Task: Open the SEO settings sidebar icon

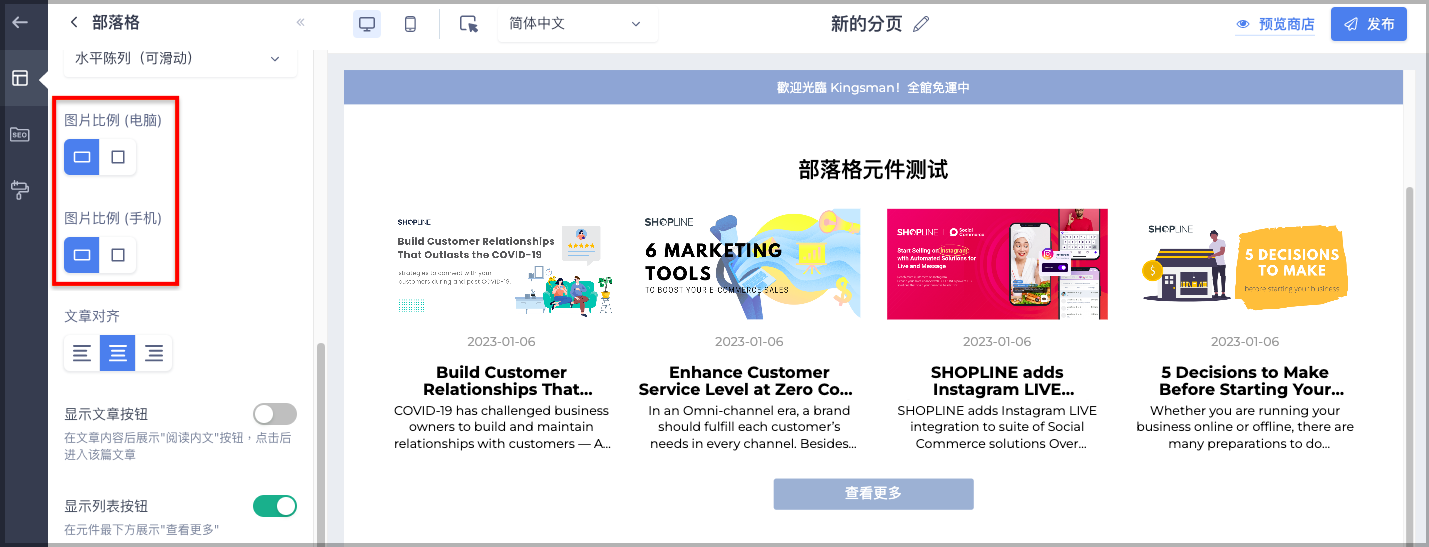Action: pos(20,134)
